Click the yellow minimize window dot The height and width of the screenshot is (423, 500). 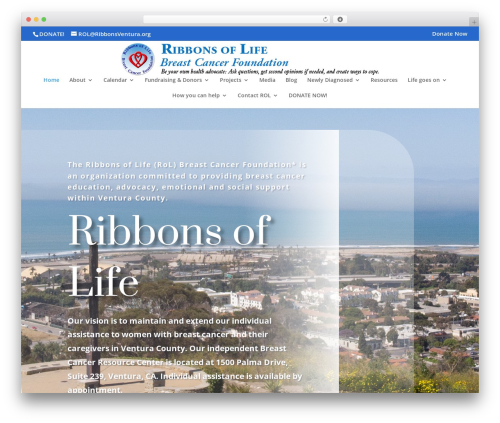pyautogui.click(x=36, y=19)
